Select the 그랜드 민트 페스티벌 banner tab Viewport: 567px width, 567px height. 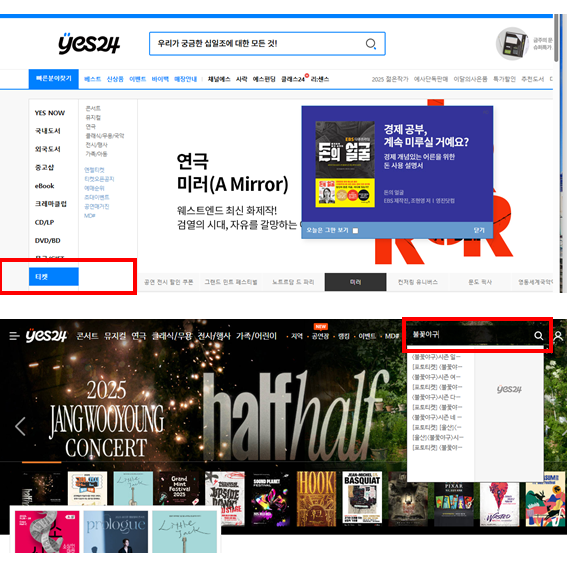231,282
